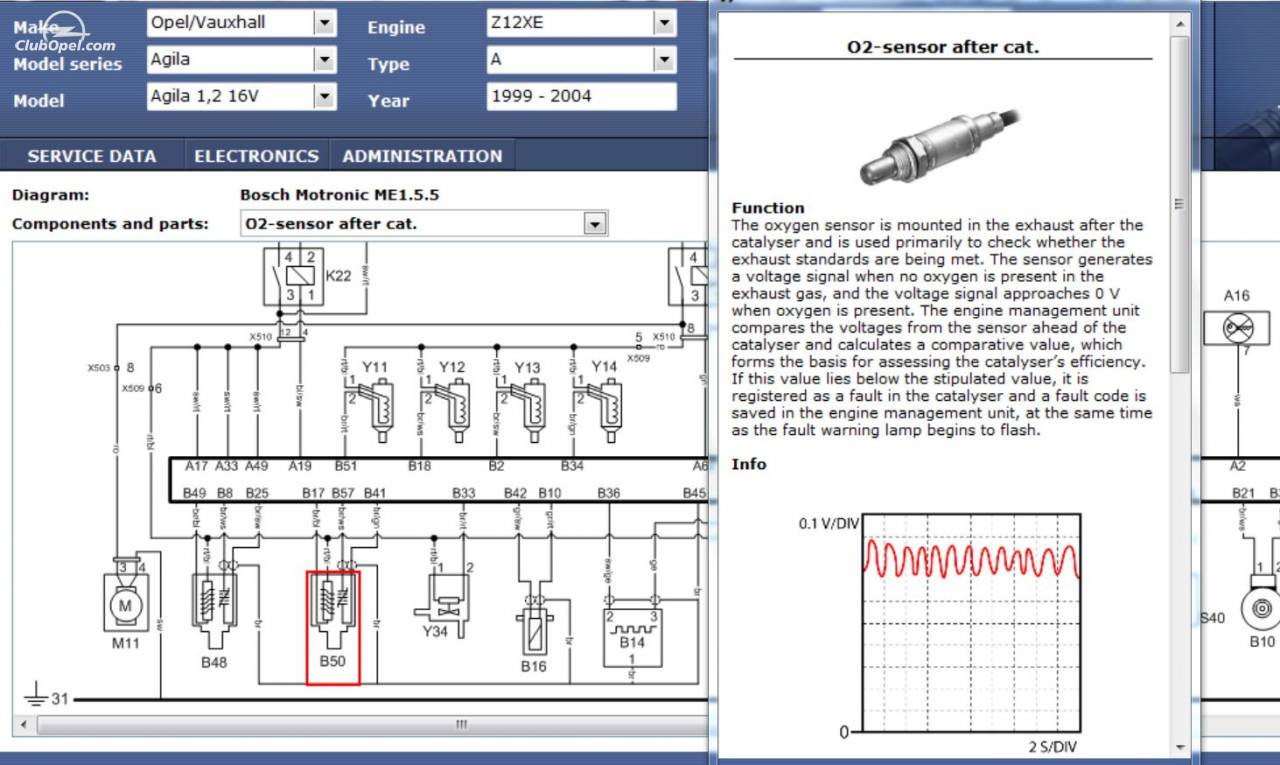Click pin label B33 on the control unit

[463, 493]
